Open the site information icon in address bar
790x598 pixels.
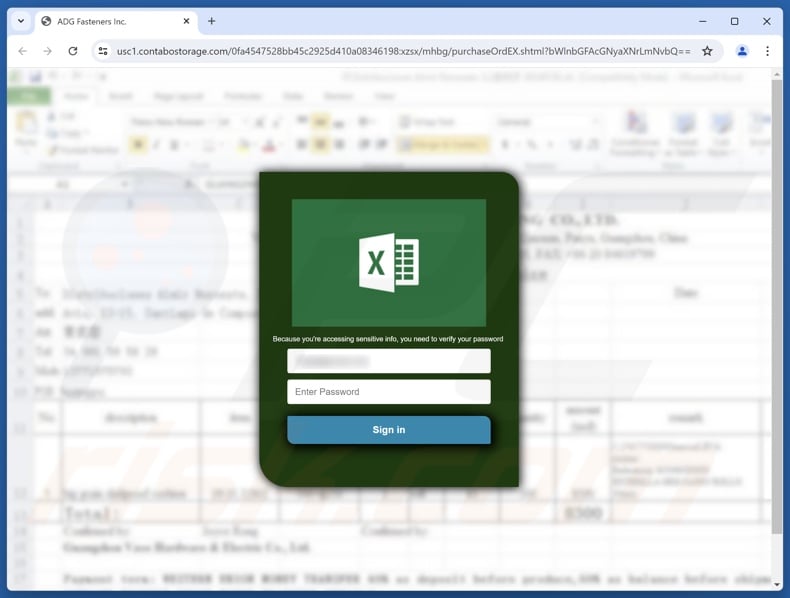tap(103, 51)
